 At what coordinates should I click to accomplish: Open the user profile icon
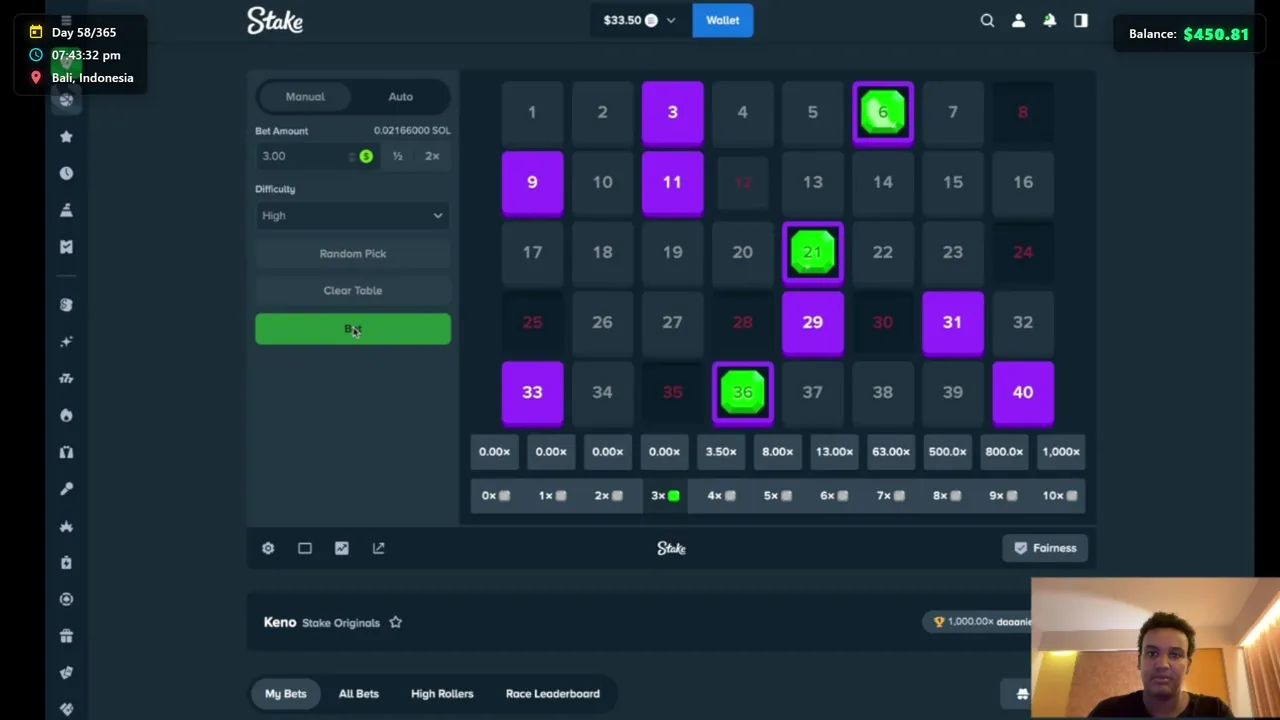pyautogui.click(x=1018, y=20)
